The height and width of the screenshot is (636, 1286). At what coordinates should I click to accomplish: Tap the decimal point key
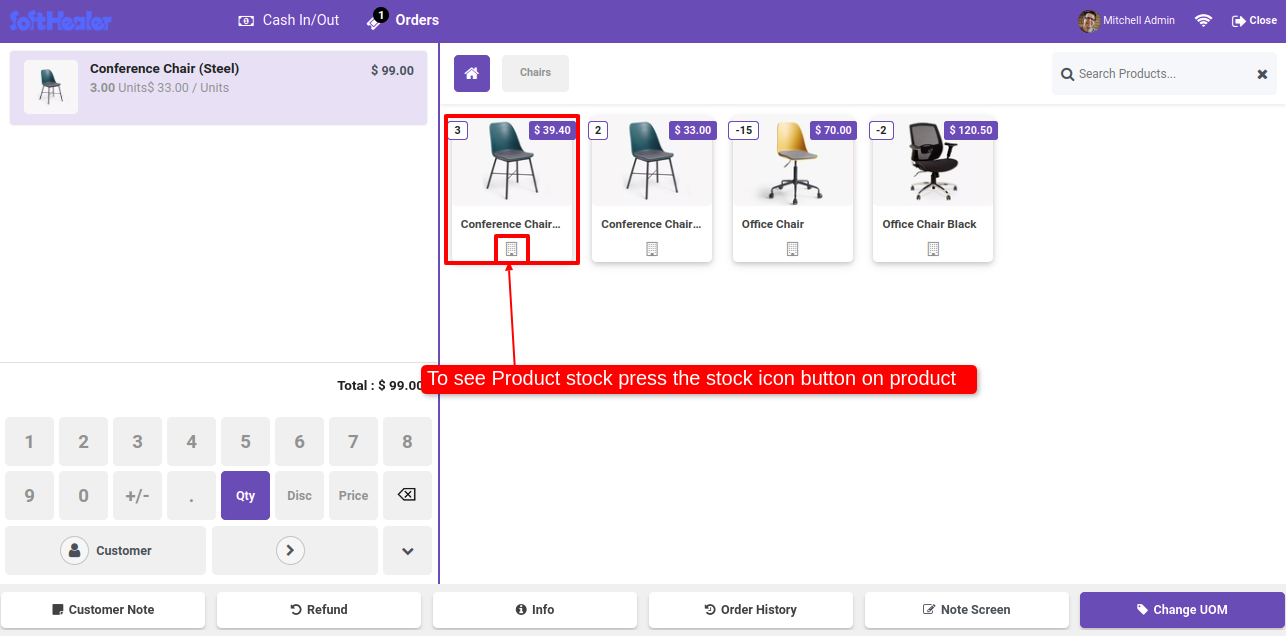tap(191, 495)
